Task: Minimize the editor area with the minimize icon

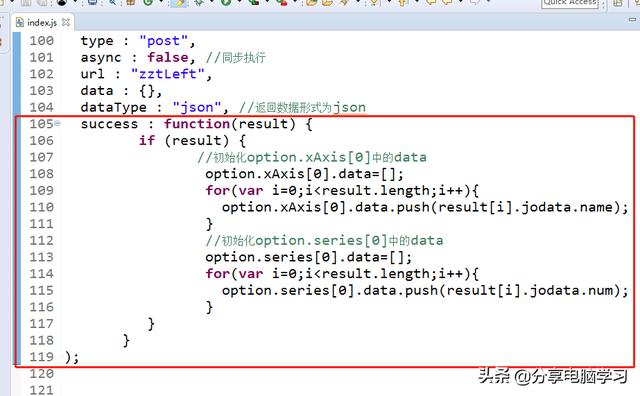Action: click(632, 19)
